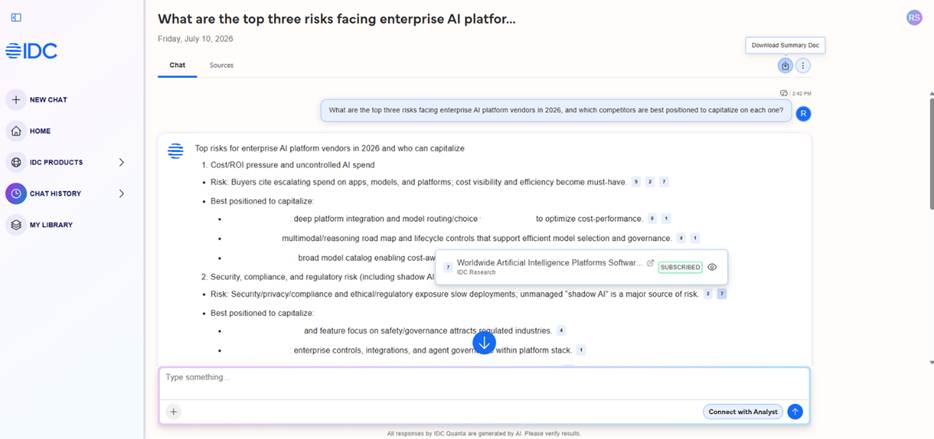Go to Home via house icon
The height and width of the screenshot is (439, 934).
click(16, 131)
